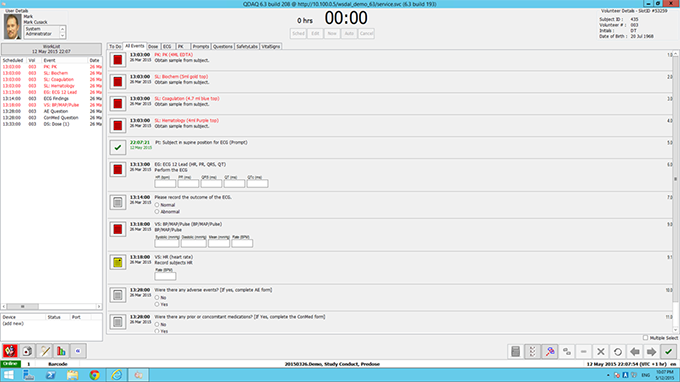The height and width of the screenshot is (382, 680).
Task: Click form icon for ECG outcome question
Action: click(x=118, y=202)
